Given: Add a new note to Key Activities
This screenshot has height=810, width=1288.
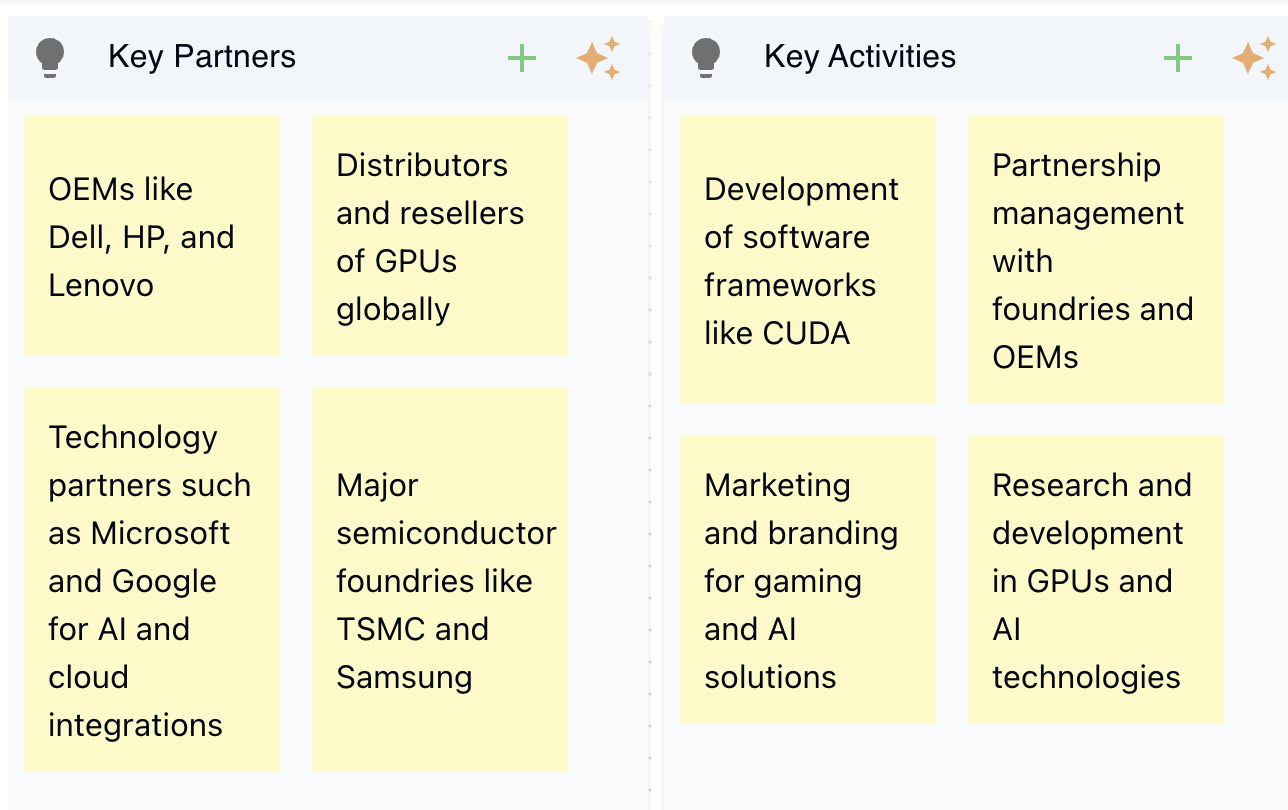Looking at the screenshot, I should click(1178, 58).
